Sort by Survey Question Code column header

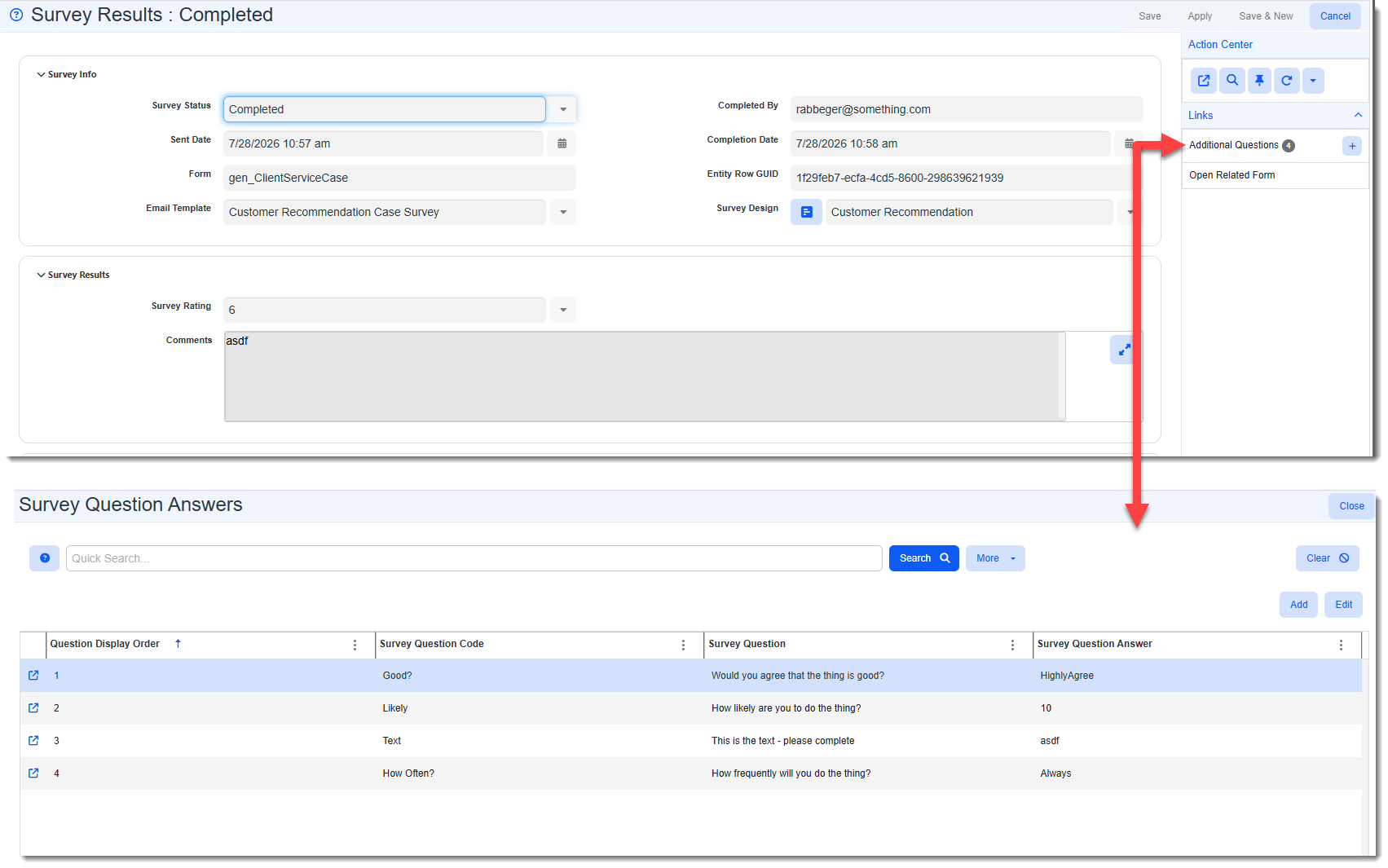click(432, 644)
